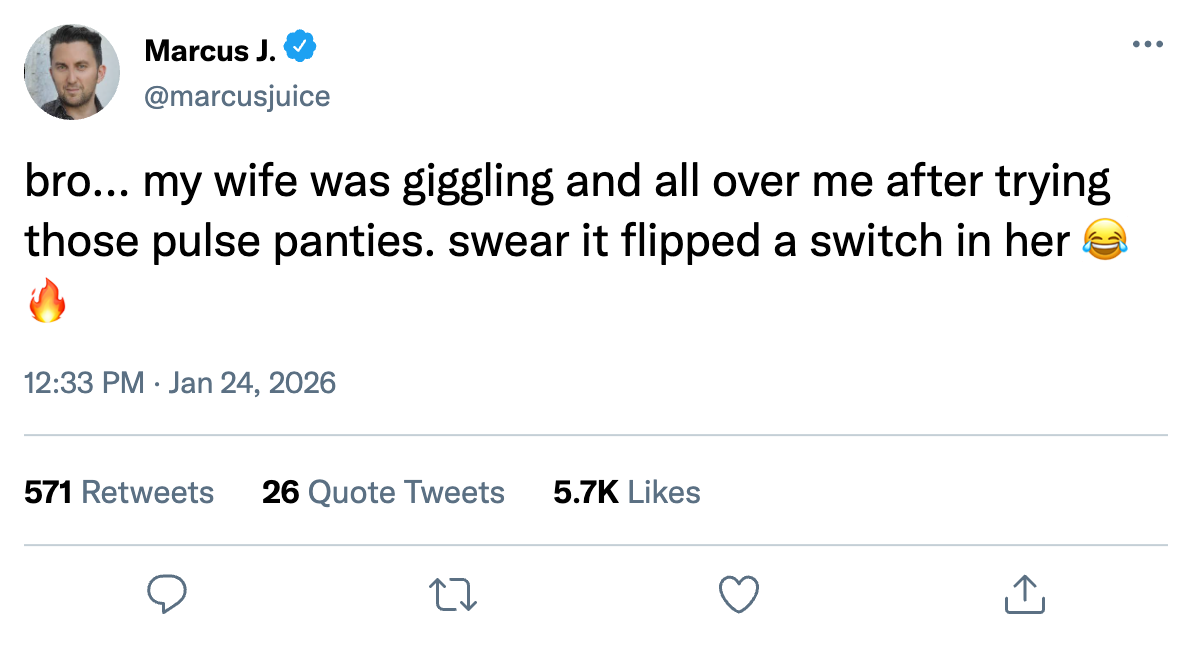Click the fire emoji
Viewport: 1192px width, 668px height.
tap(46, 300)
